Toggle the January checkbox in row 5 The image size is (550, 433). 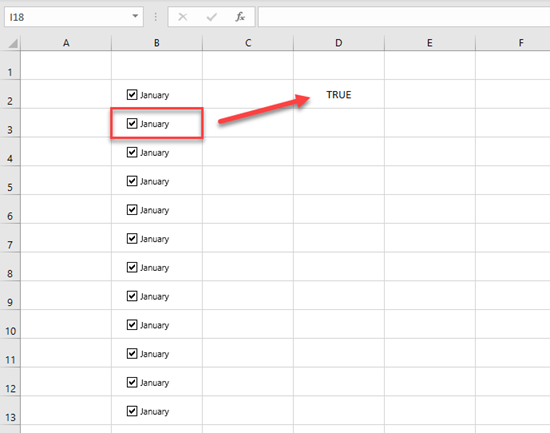(132, 181)
